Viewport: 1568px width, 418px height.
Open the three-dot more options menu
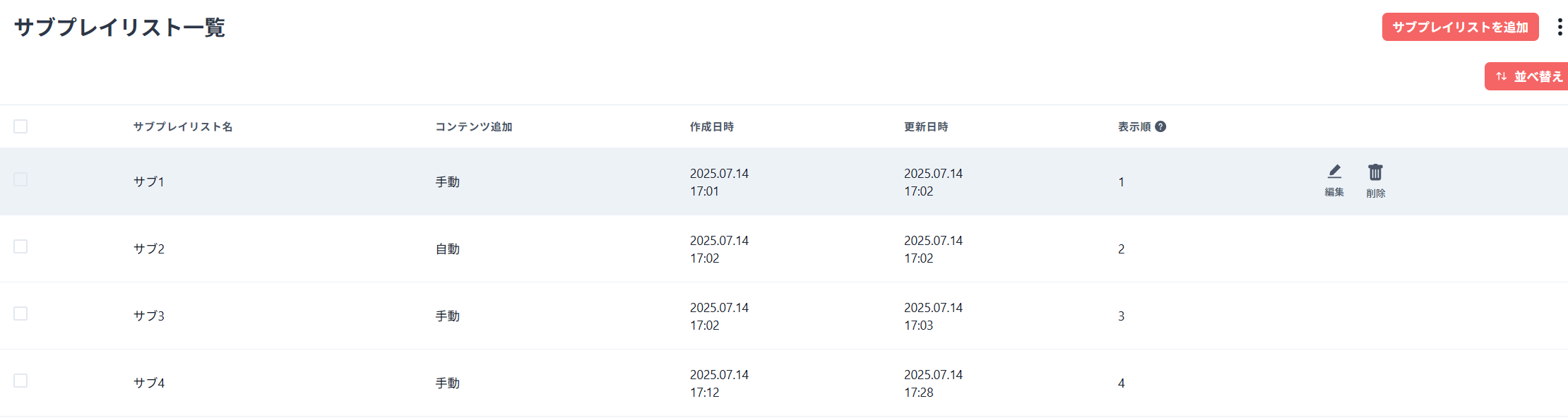1560,28
